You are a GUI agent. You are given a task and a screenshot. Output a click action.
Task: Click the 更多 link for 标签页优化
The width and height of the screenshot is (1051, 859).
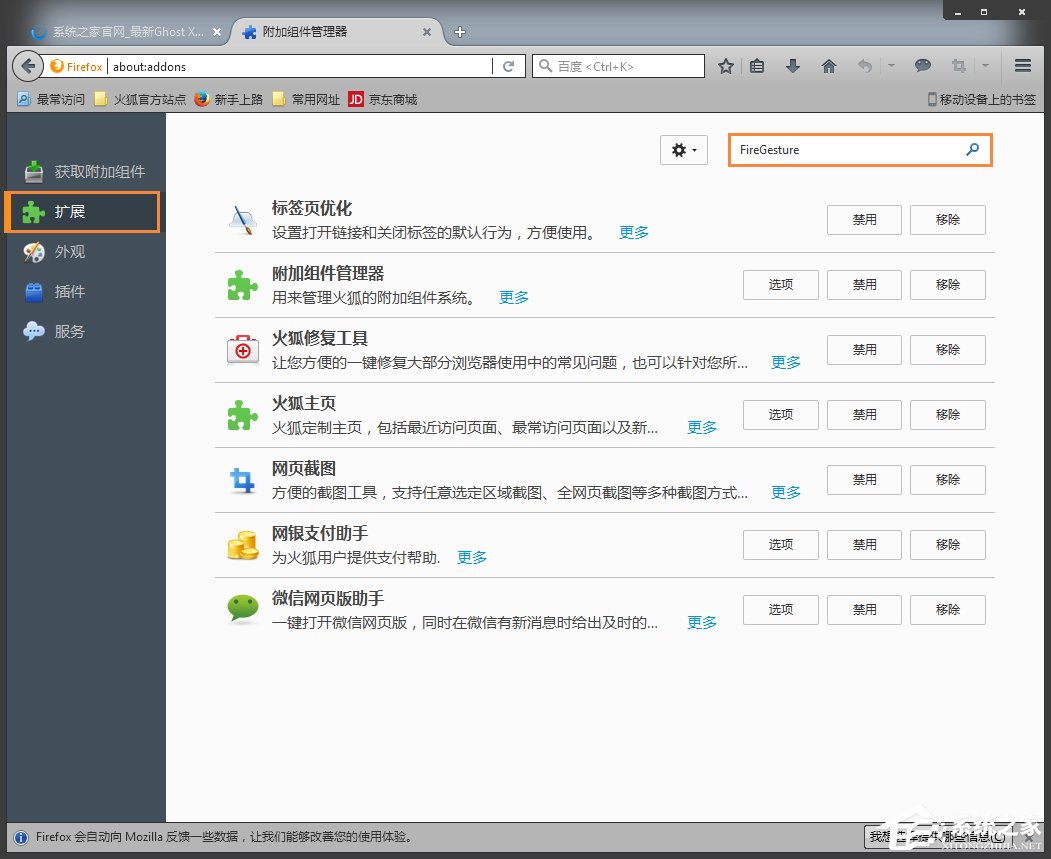click(633, 231)
